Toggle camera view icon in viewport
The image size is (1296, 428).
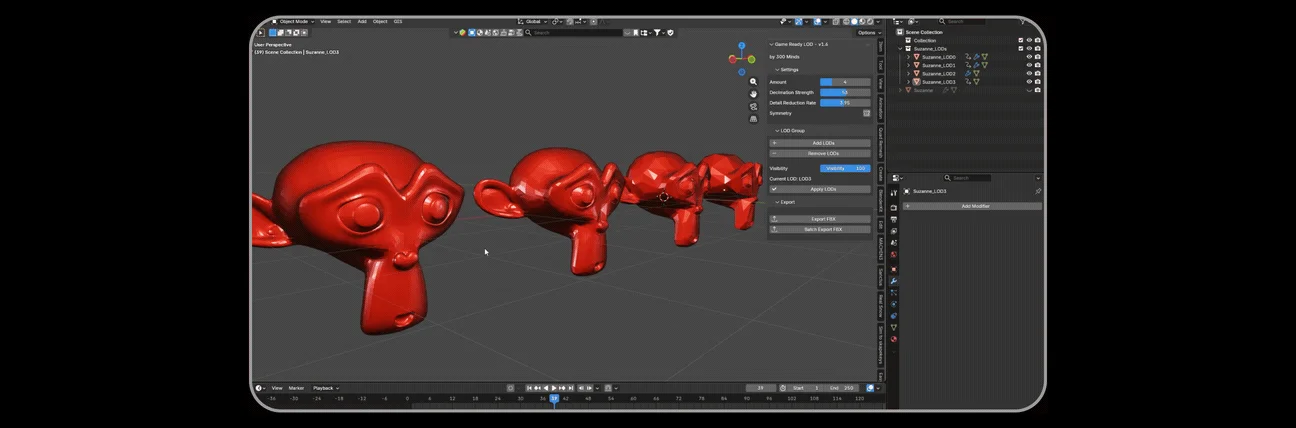tap(753, 106)
